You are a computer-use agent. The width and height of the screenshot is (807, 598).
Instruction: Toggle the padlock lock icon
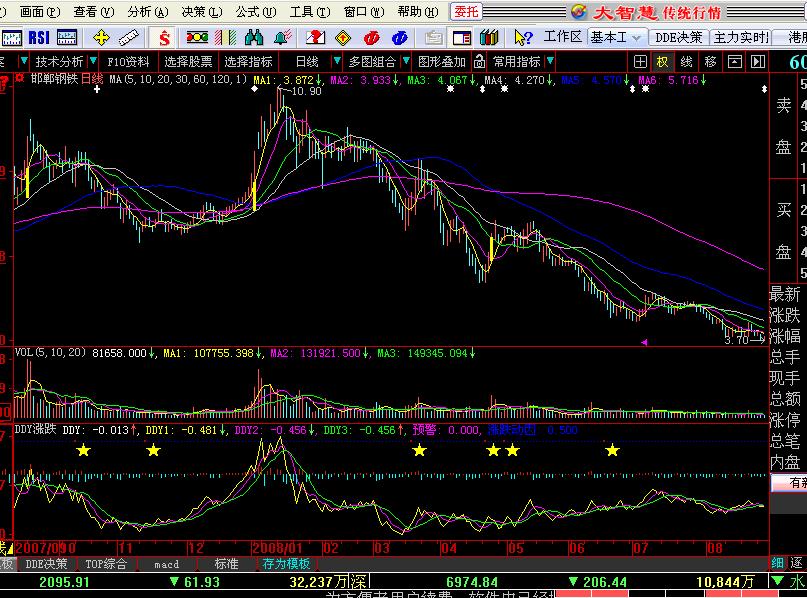[x=479, y=62]
